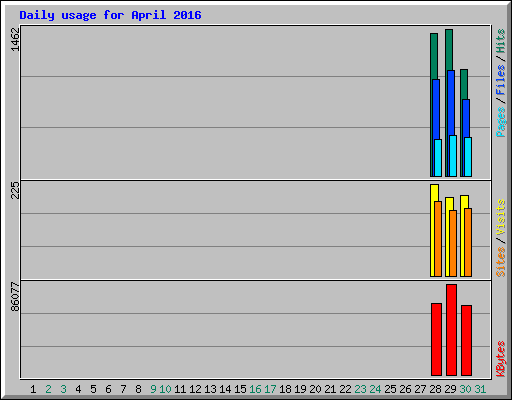512x400 pixels.
Task: Click the cyan Pages legend label
Action: coord(500,122)
